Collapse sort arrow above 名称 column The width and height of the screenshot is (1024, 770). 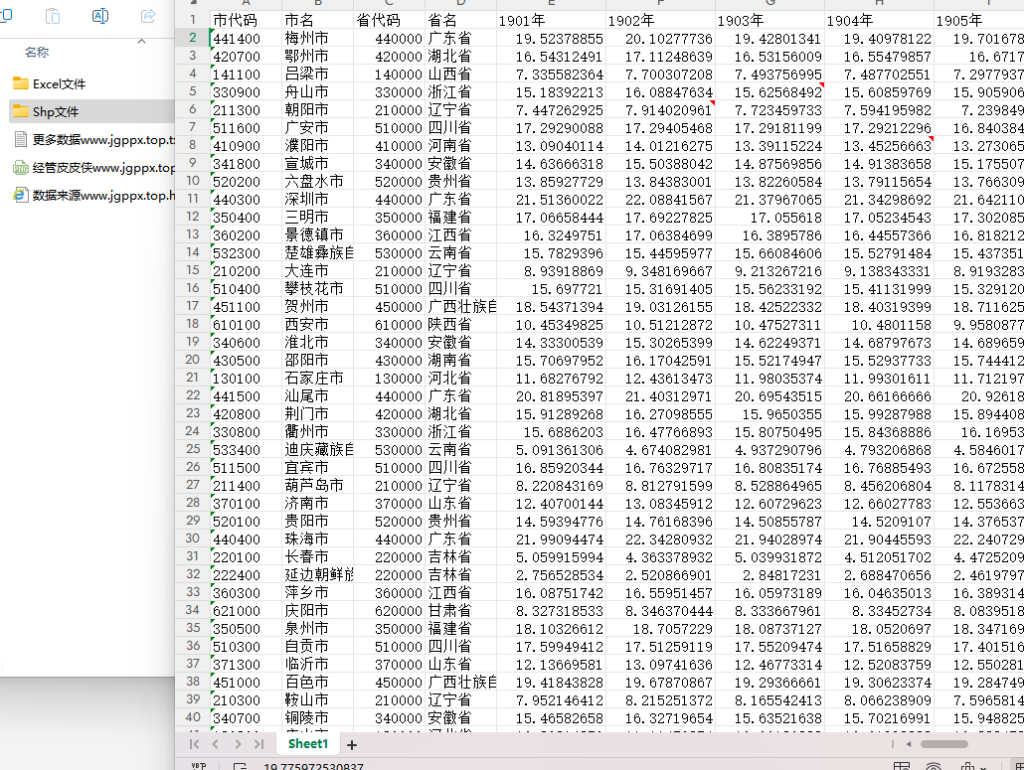[142, 41]
